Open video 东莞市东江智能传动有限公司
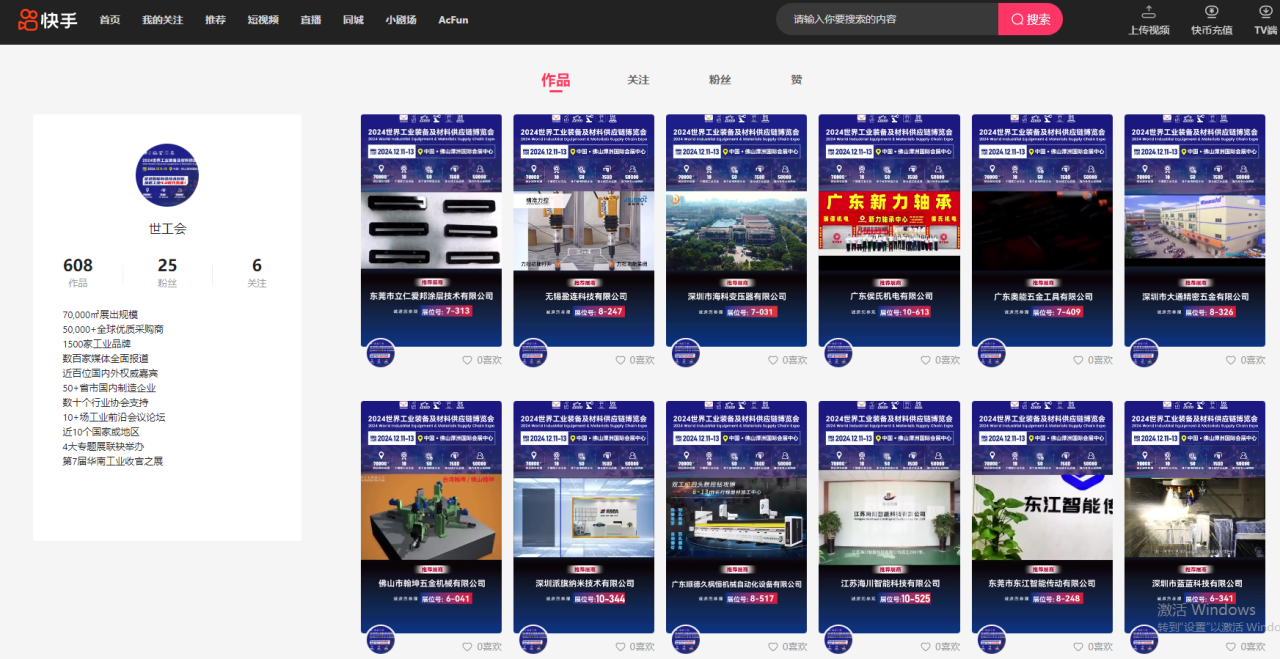The width and height of the screenshot is (1280, 659). tap(1042, 517)
